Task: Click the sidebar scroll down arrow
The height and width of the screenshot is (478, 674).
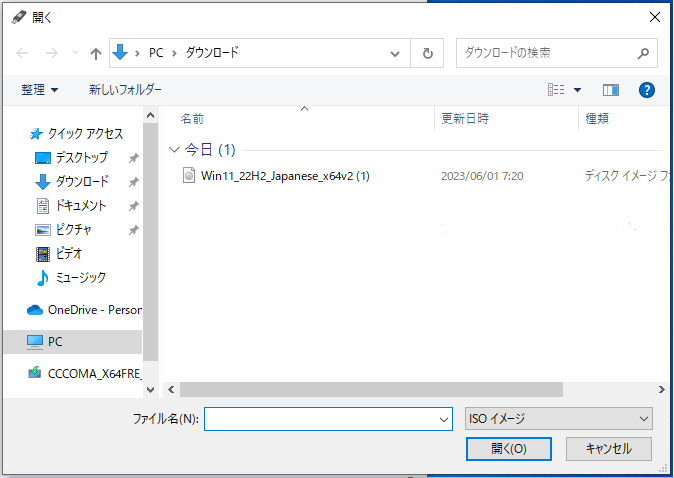Action: click(150, 389)
